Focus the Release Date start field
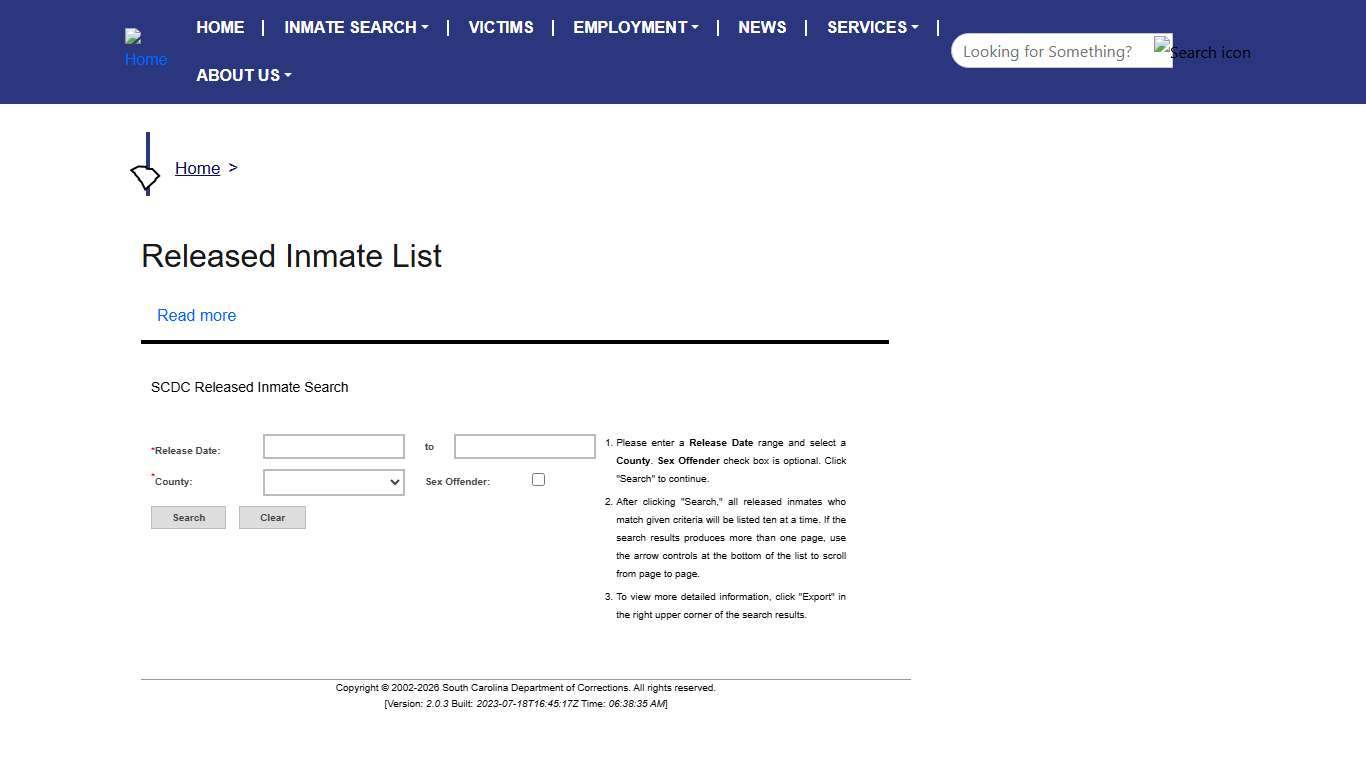The height and width of the screenshot is (768, 1366). tap(334, 447)
